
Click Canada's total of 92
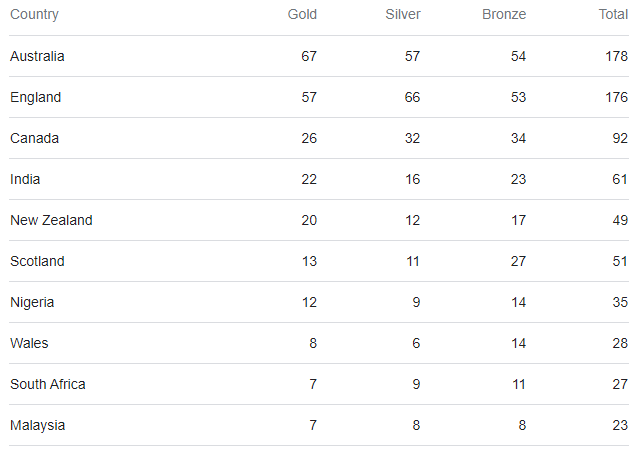pyautogui.click(x=619, y=138)
